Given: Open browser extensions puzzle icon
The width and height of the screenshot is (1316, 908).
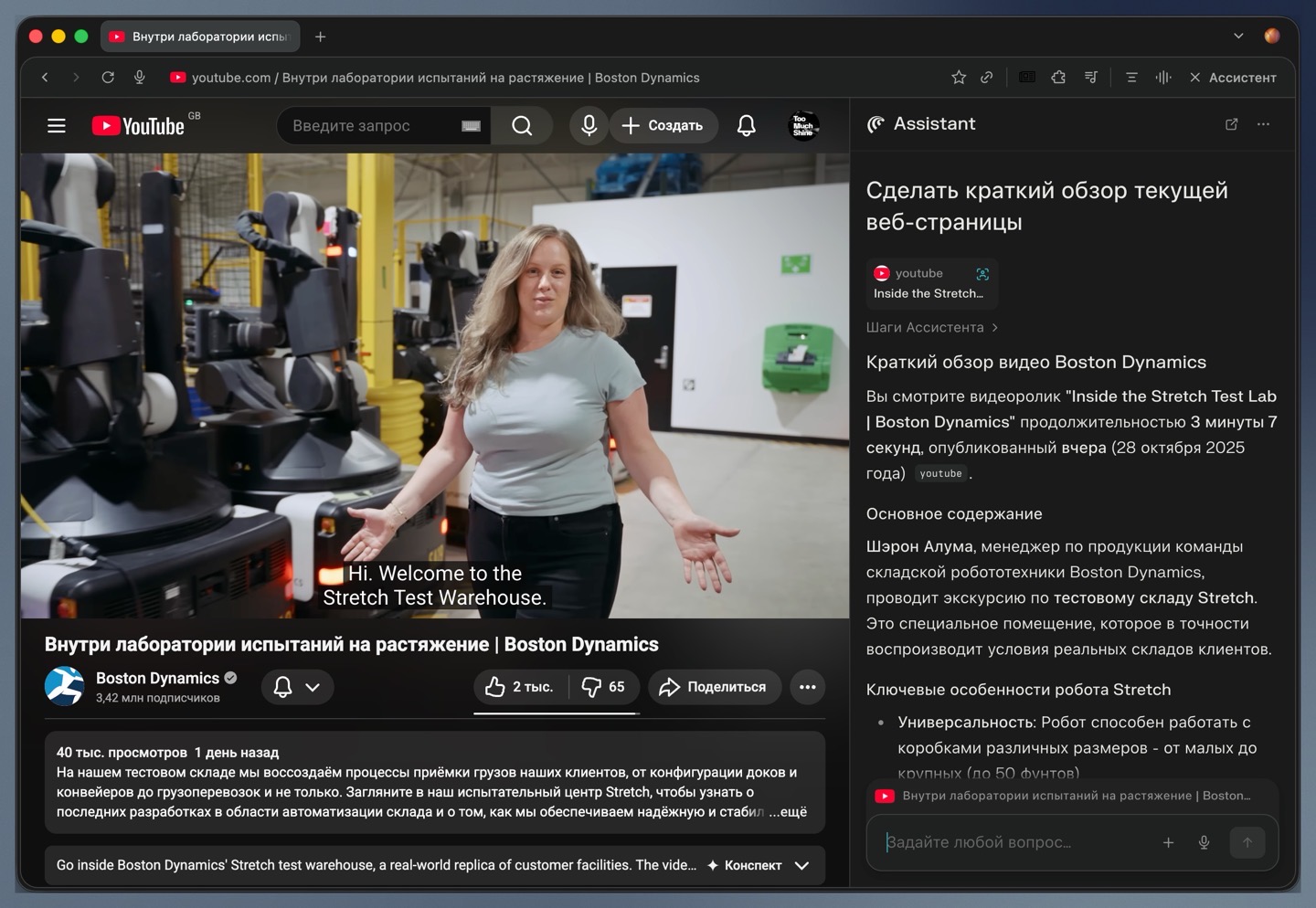Looking at the screenshot, I should (x=1058, y=78).
